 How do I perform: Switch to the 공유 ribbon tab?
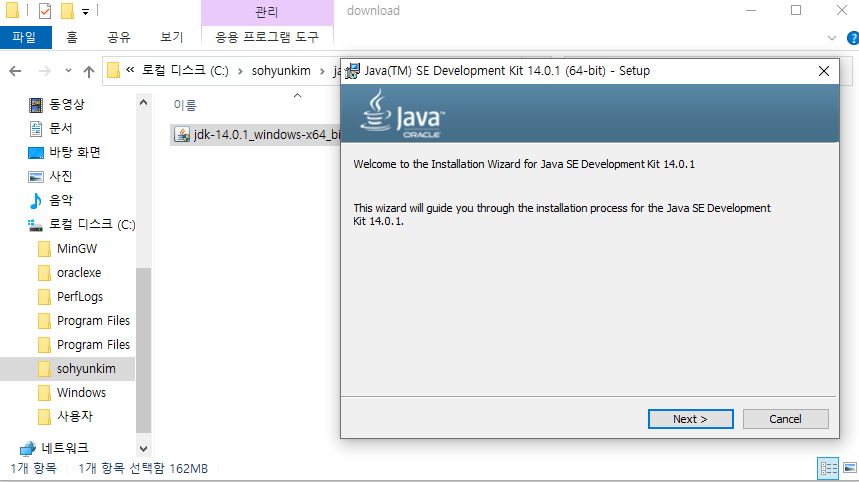[119, 37]
